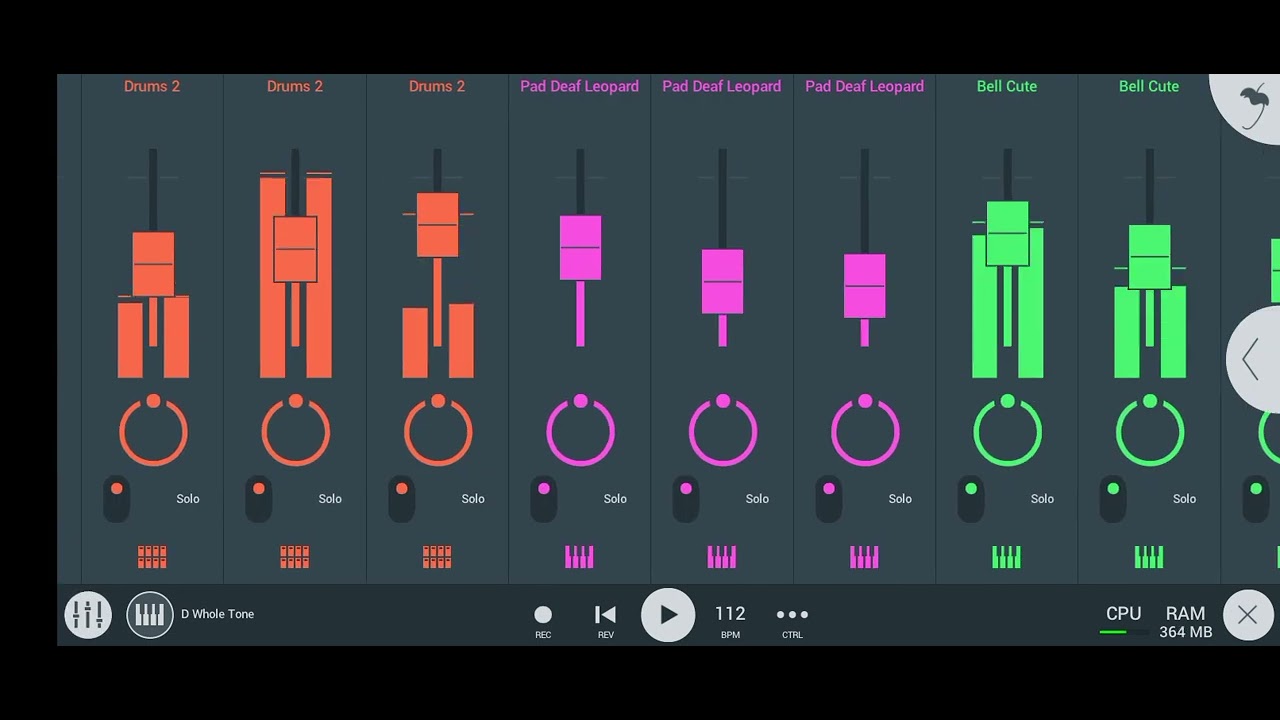Open the D Whole Tone keyboard icon

pyautogui.click(x=150, y=615)
